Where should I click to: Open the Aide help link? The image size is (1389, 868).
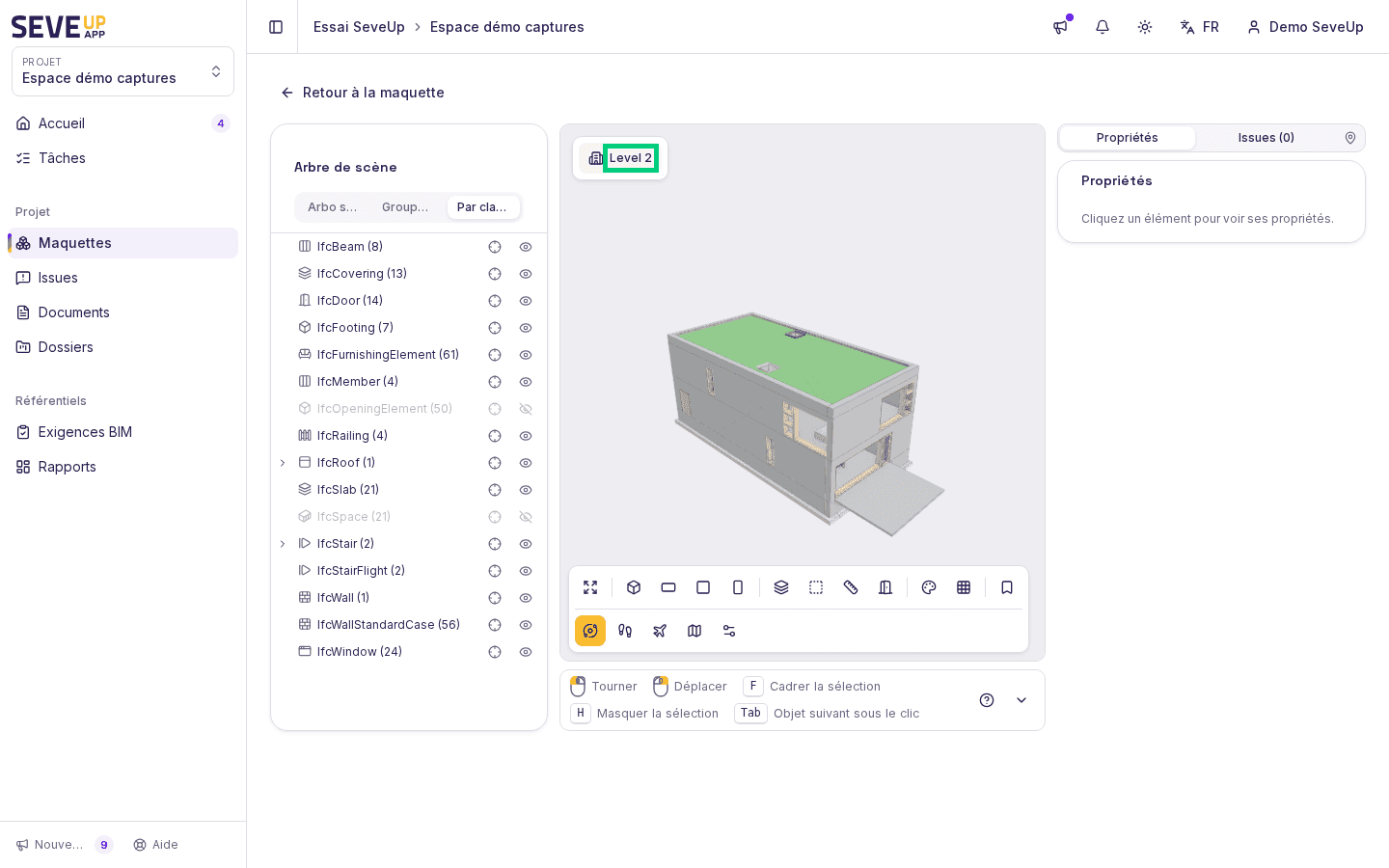click(155, 845)
